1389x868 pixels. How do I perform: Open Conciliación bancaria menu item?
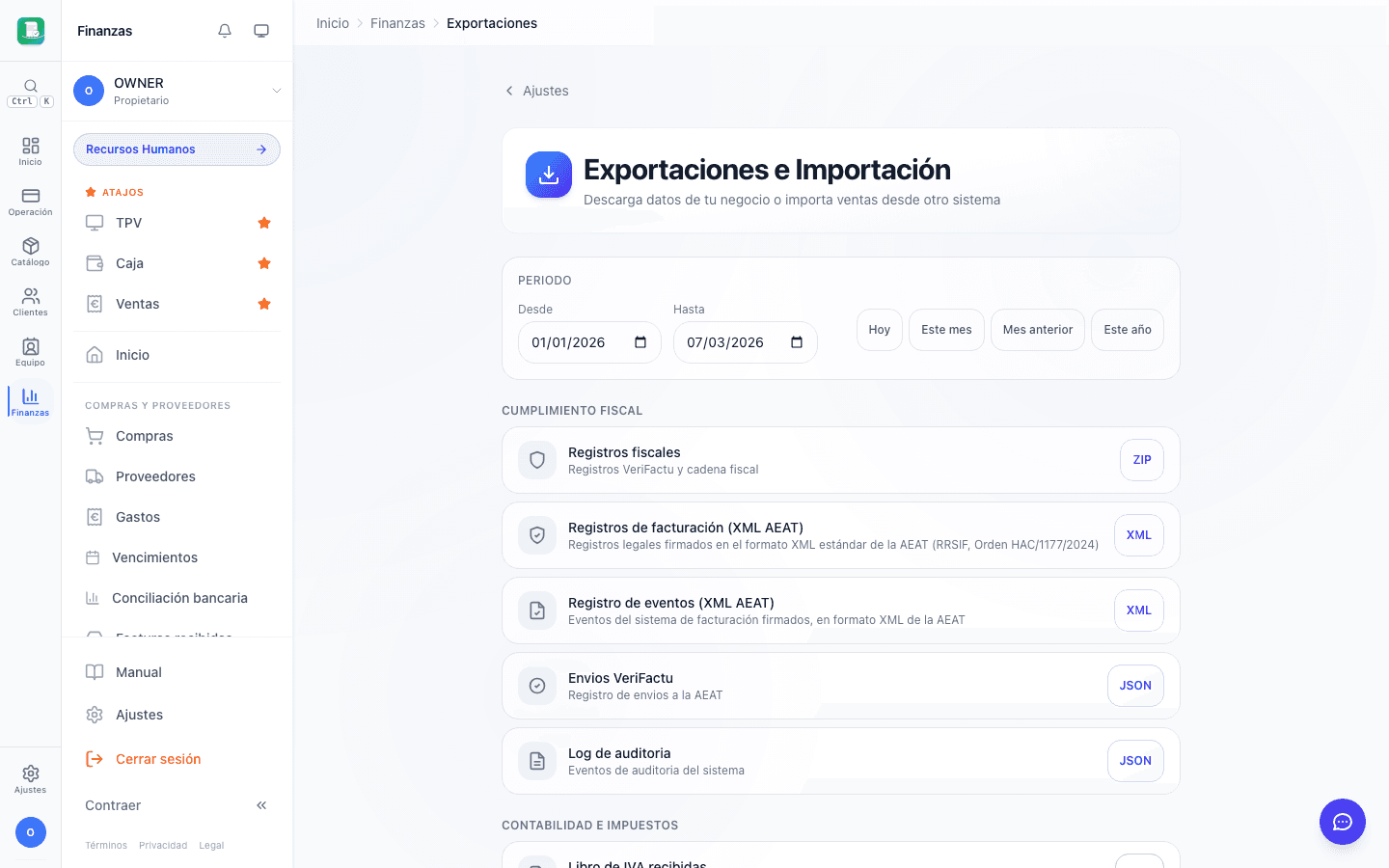pyautogui.click(x=177, y=598)
